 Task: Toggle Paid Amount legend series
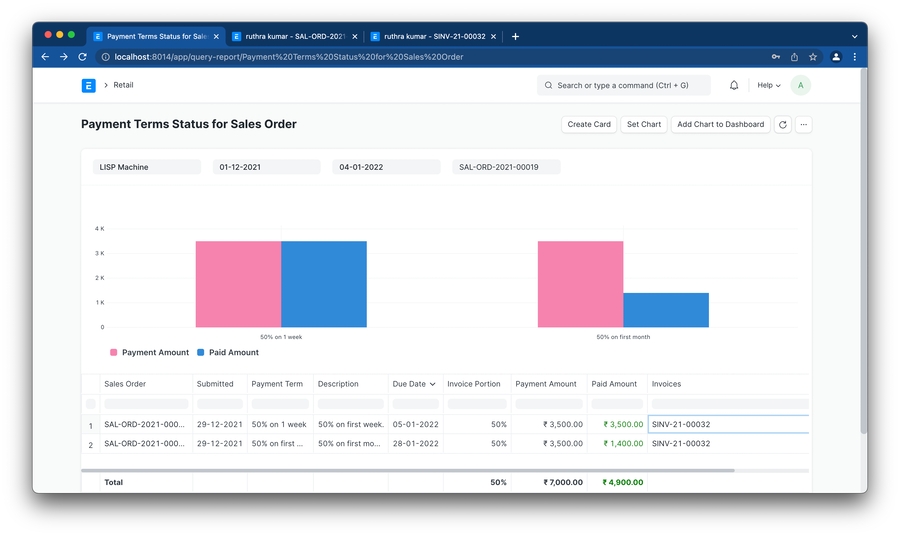228,353
